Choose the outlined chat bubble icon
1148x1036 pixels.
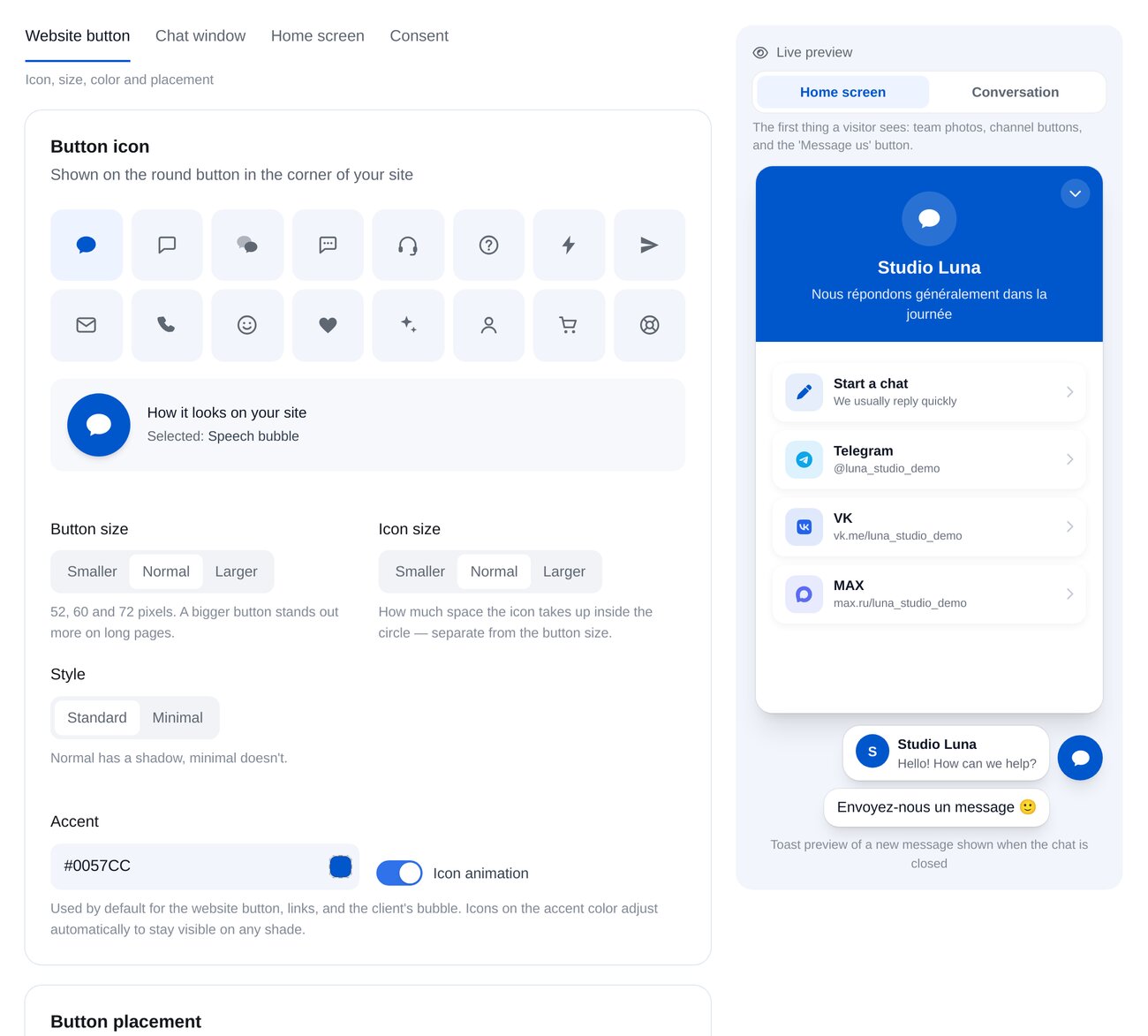[167, 245]
